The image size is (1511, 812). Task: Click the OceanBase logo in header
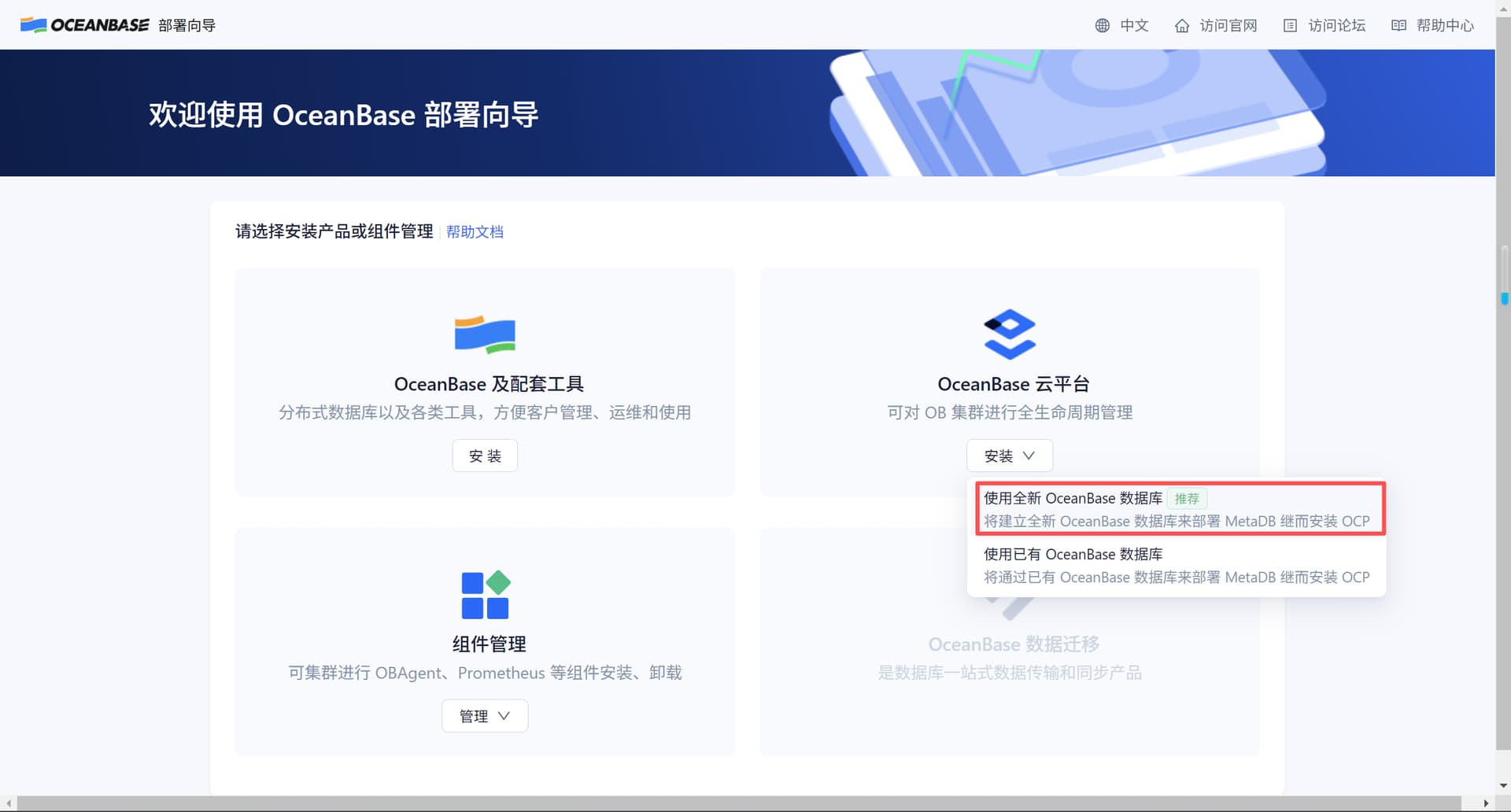[x=84, y=25]
